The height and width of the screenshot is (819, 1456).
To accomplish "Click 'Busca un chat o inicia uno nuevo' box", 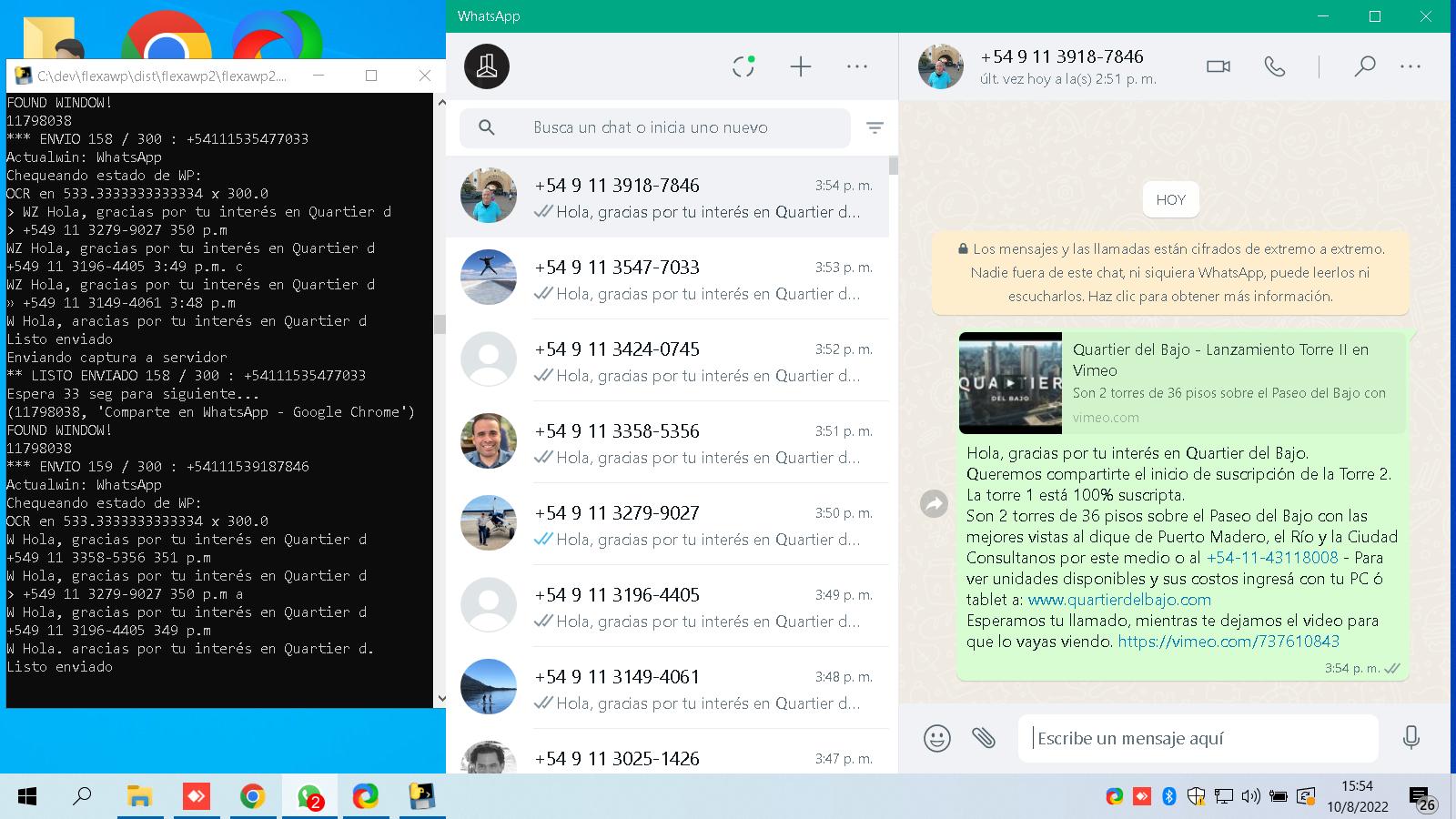I will (655, 127).
